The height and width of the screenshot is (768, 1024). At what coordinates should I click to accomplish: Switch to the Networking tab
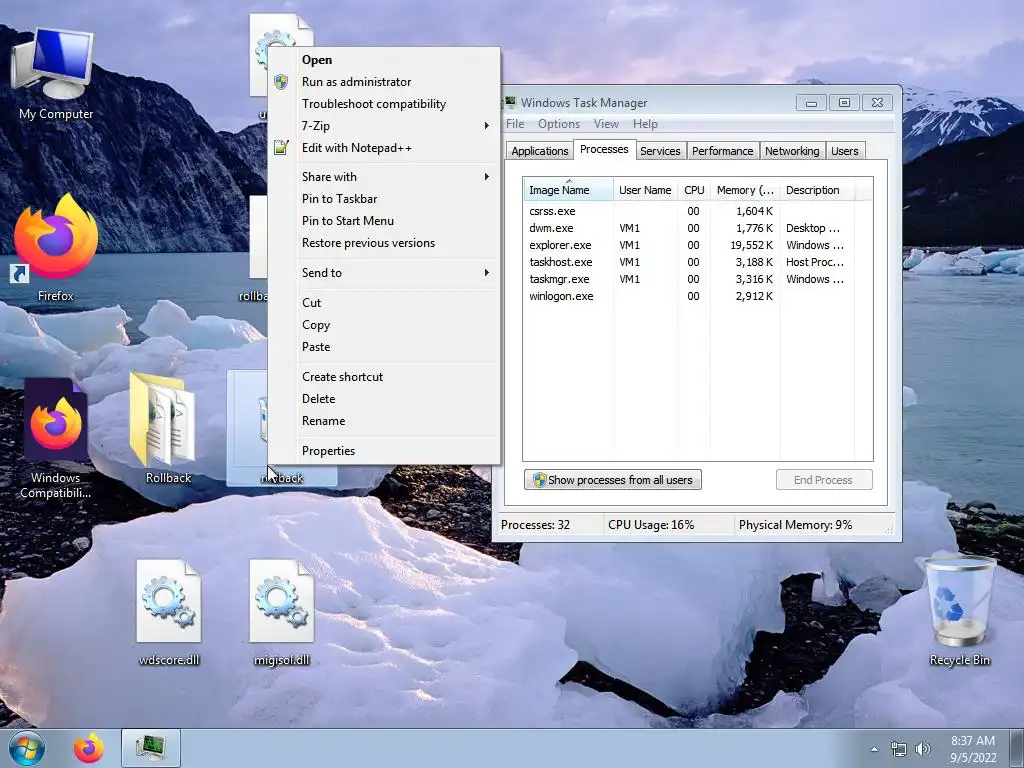792,151
